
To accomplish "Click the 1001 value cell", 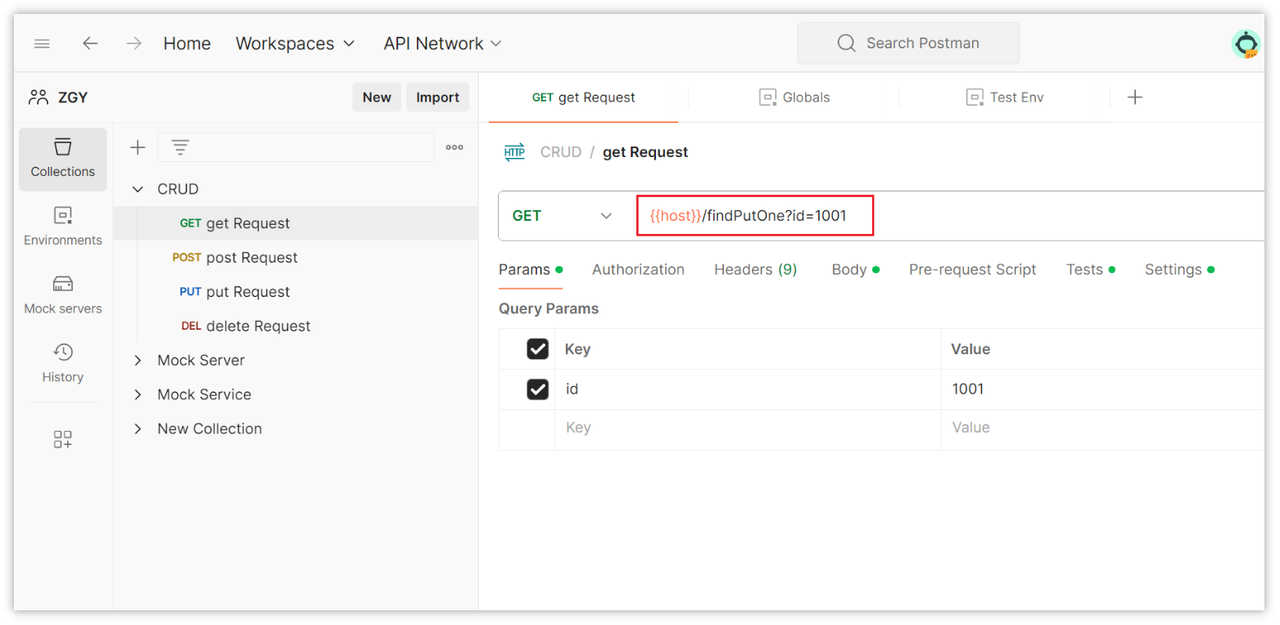I will (x=1102, y=389).
